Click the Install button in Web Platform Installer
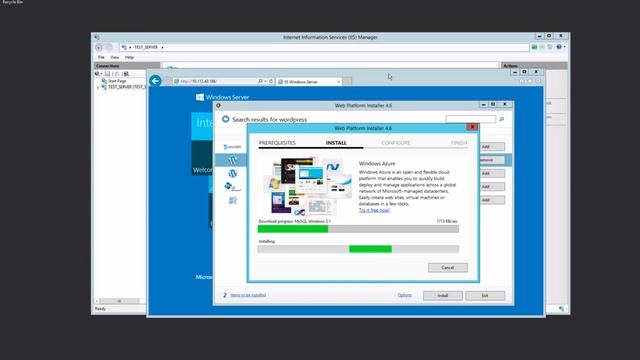 [x=443, y=296]
